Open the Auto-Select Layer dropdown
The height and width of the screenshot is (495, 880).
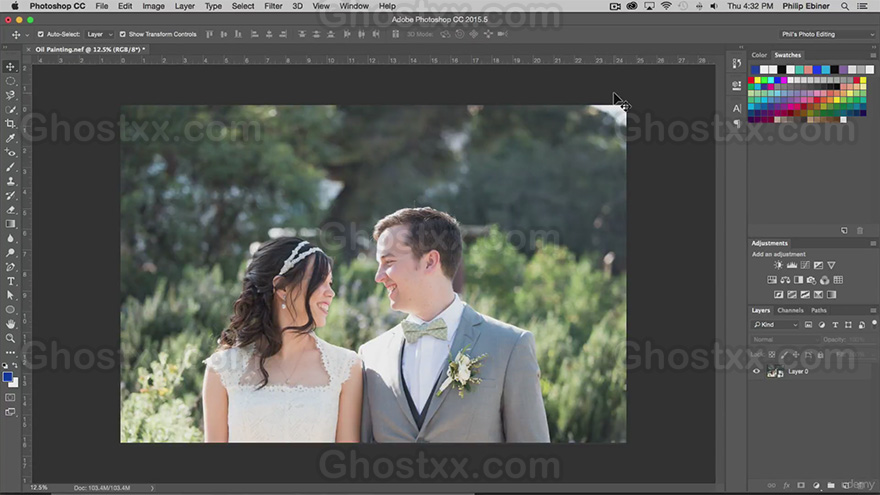pyautogui.click(x=99, y=34)
